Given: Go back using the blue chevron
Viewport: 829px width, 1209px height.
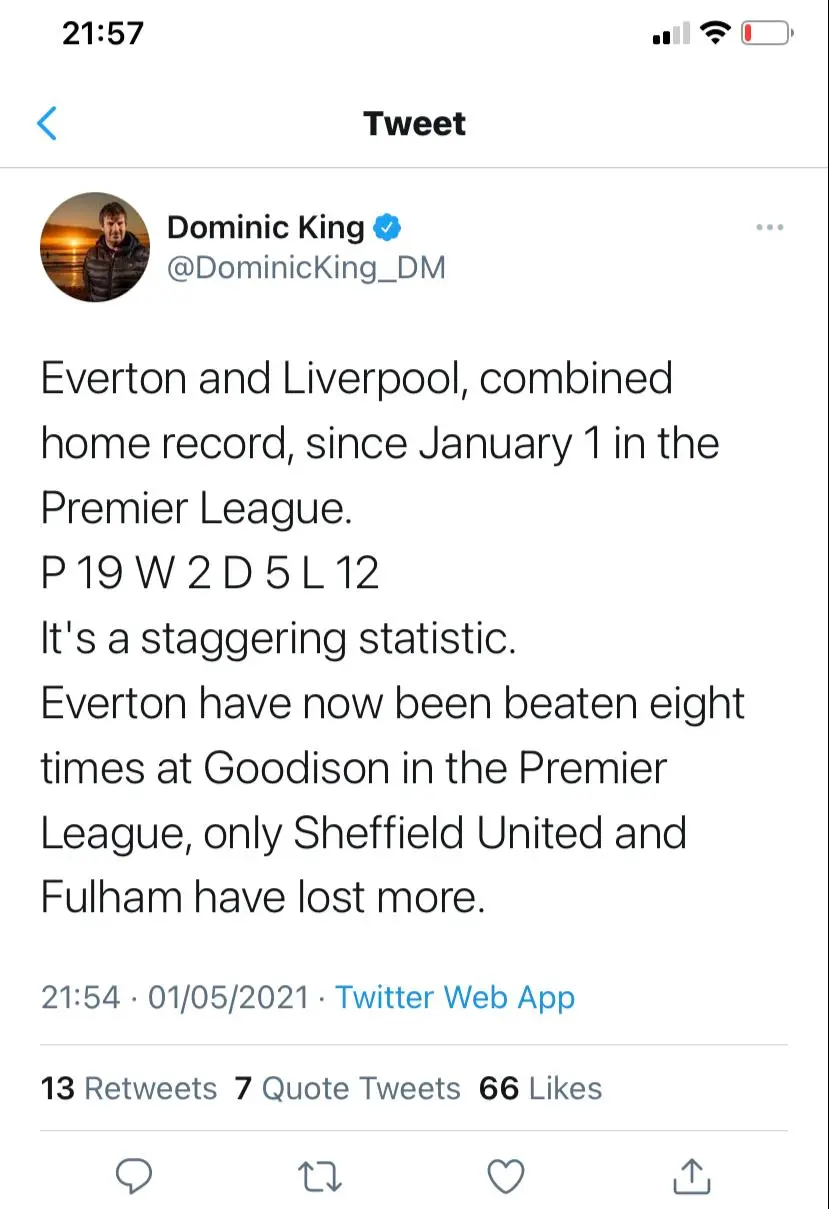Looking at the screenshot, I should click(47, 124).
